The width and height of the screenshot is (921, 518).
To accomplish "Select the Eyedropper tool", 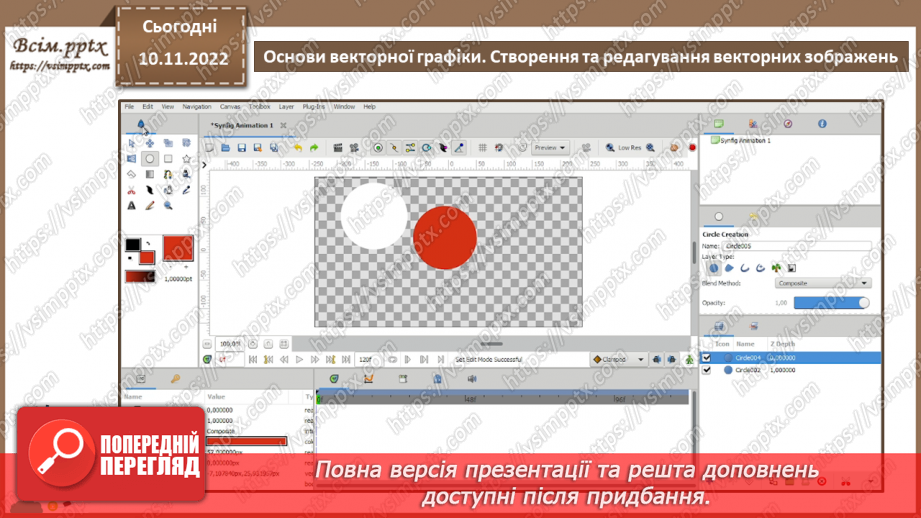I will [x=186, y=190].
